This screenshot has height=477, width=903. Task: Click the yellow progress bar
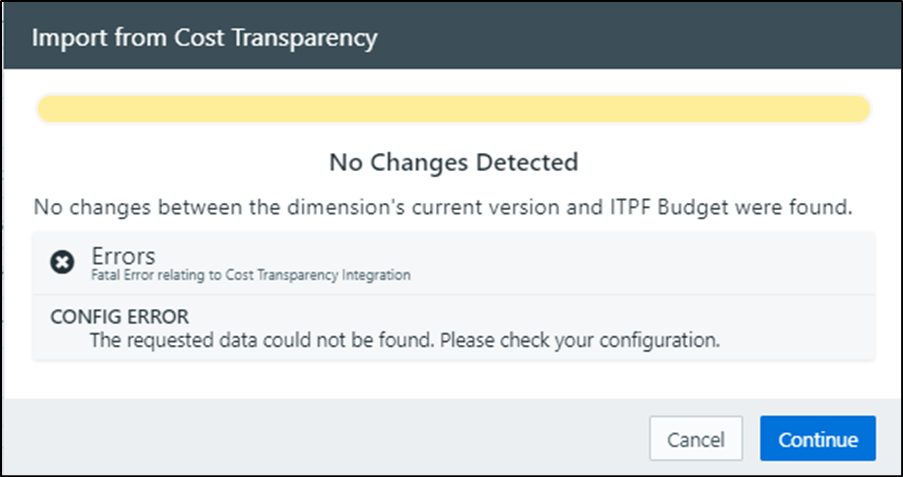point(453,109)
